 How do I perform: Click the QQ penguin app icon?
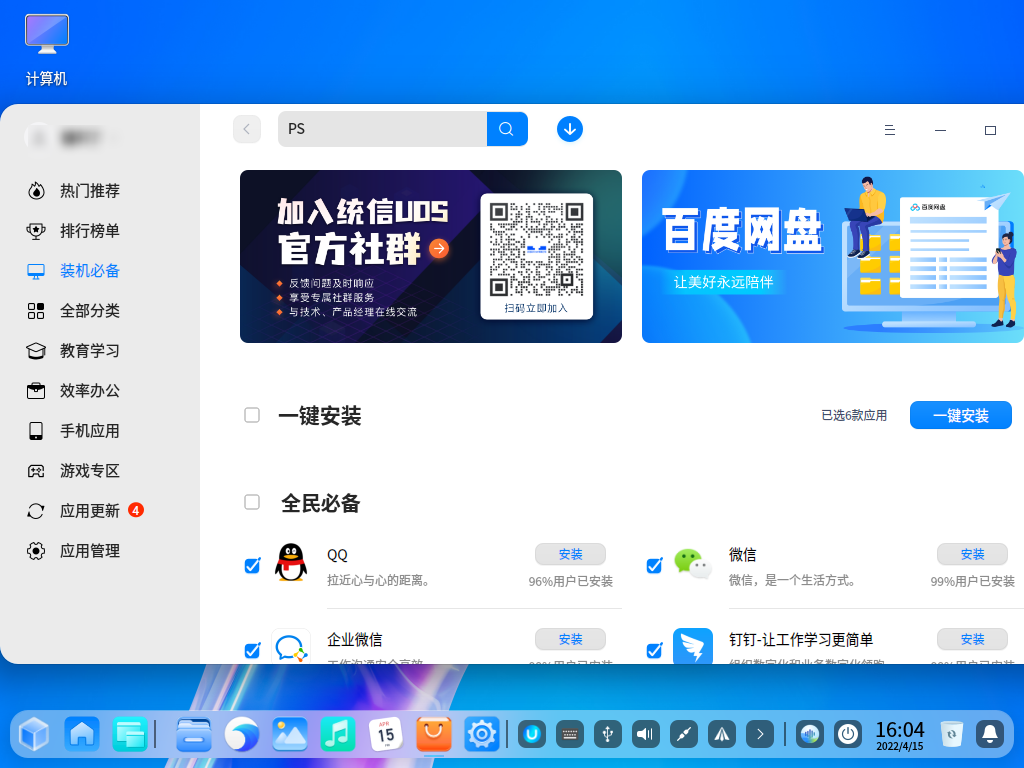tap(291, 562)
